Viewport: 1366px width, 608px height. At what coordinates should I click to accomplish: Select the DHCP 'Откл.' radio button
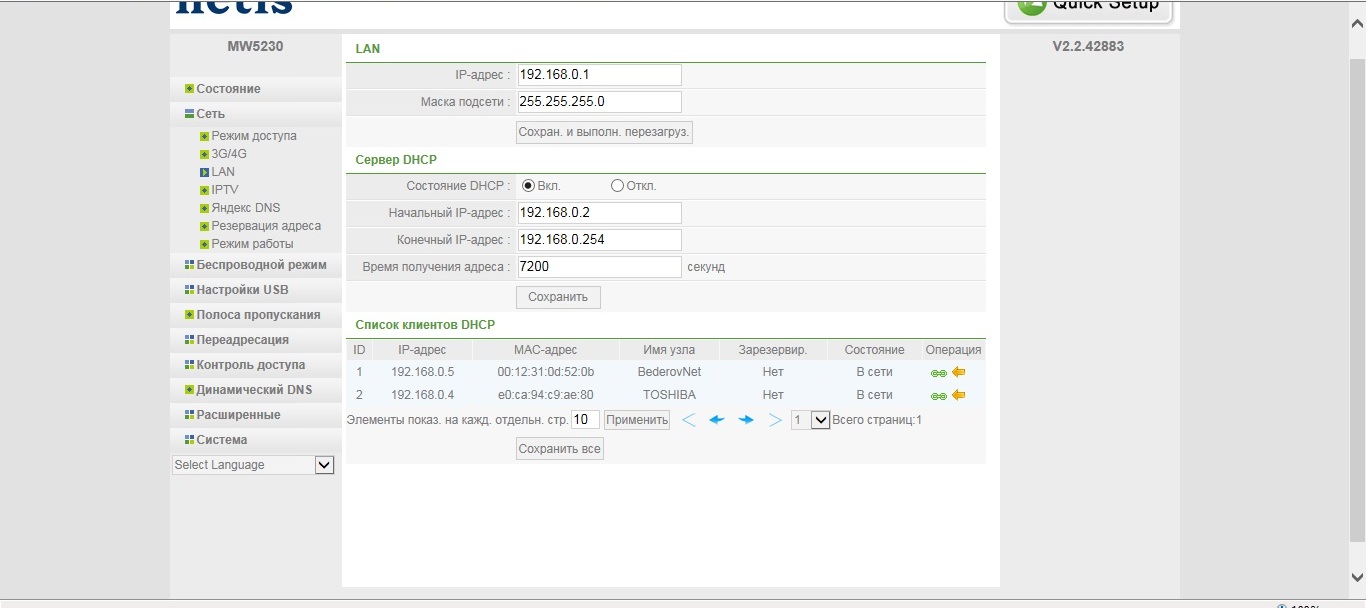point(617,186)
